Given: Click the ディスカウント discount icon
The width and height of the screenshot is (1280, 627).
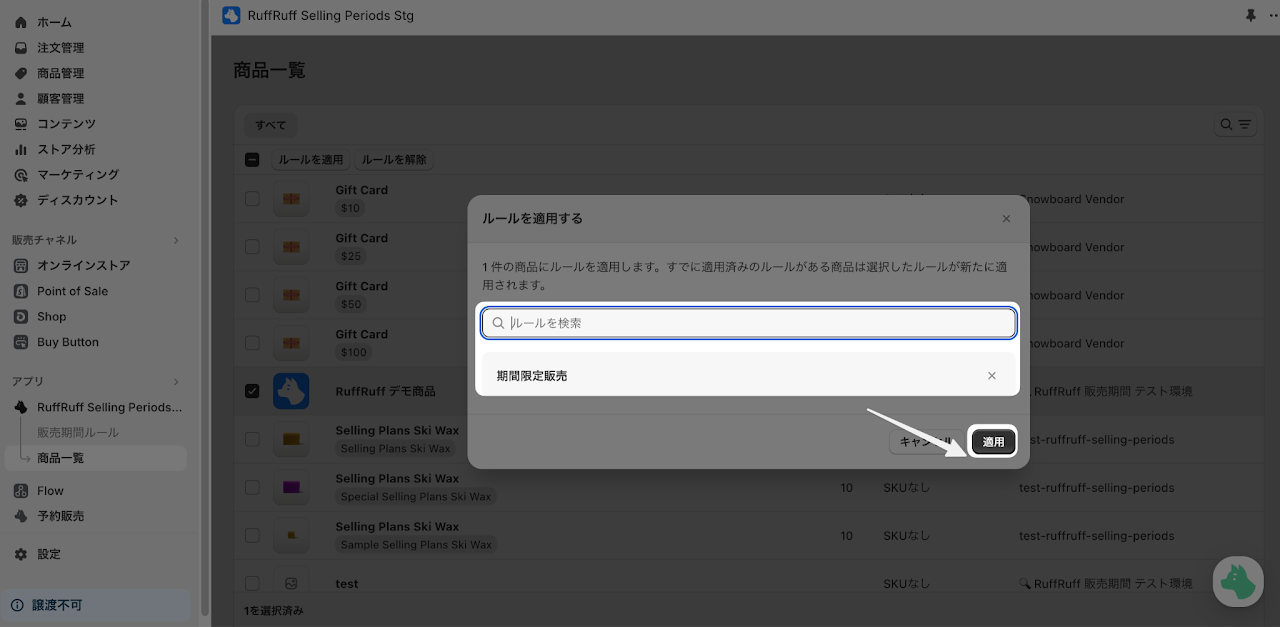Looking at the screenshot, I should [x=20, y=200].
